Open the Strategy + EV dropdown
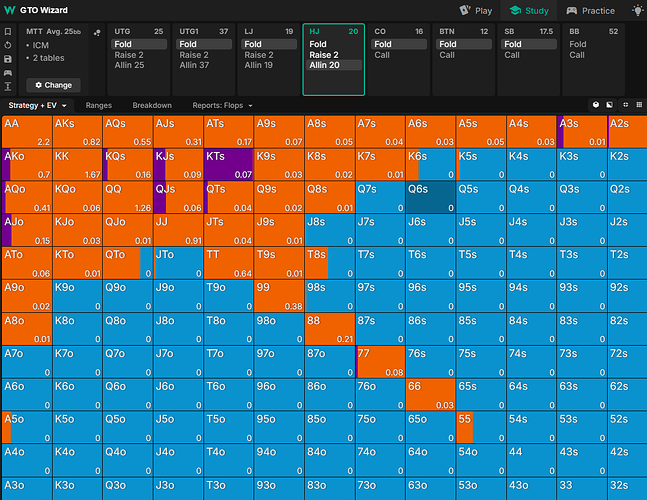647x500 pixels. click(x=38, y=105)
